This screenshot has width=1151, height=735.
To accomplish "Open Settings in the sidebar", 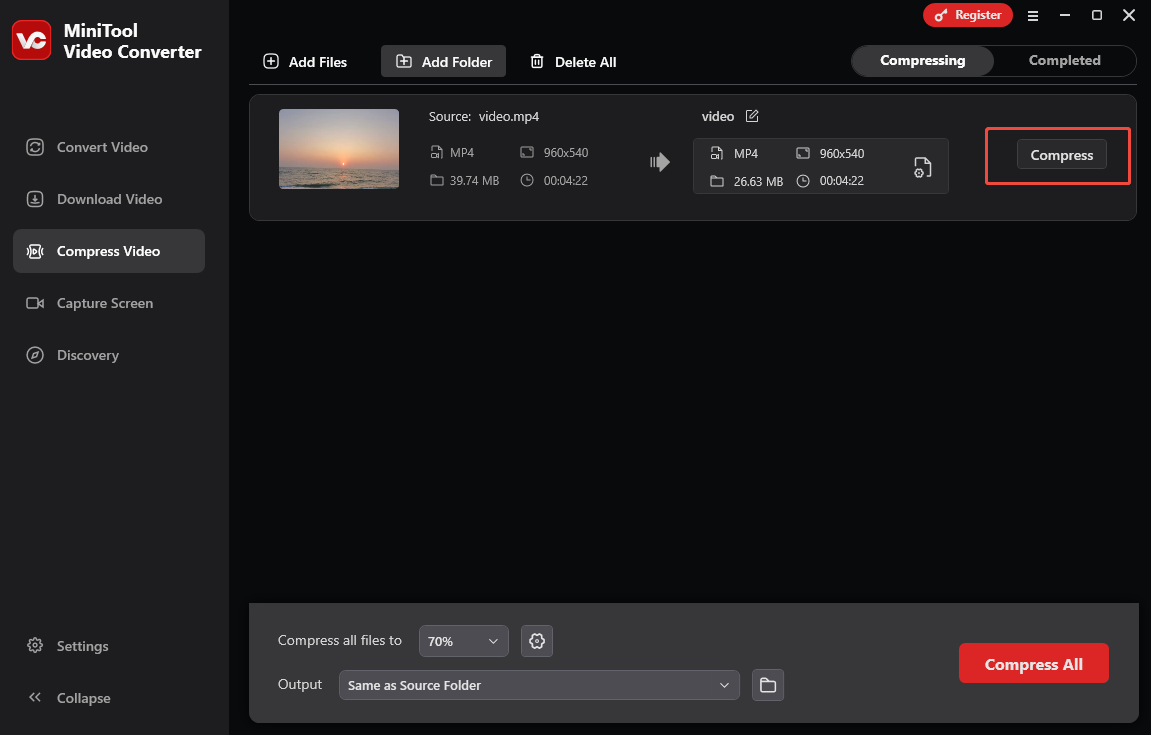I will [x=68, y=646].
